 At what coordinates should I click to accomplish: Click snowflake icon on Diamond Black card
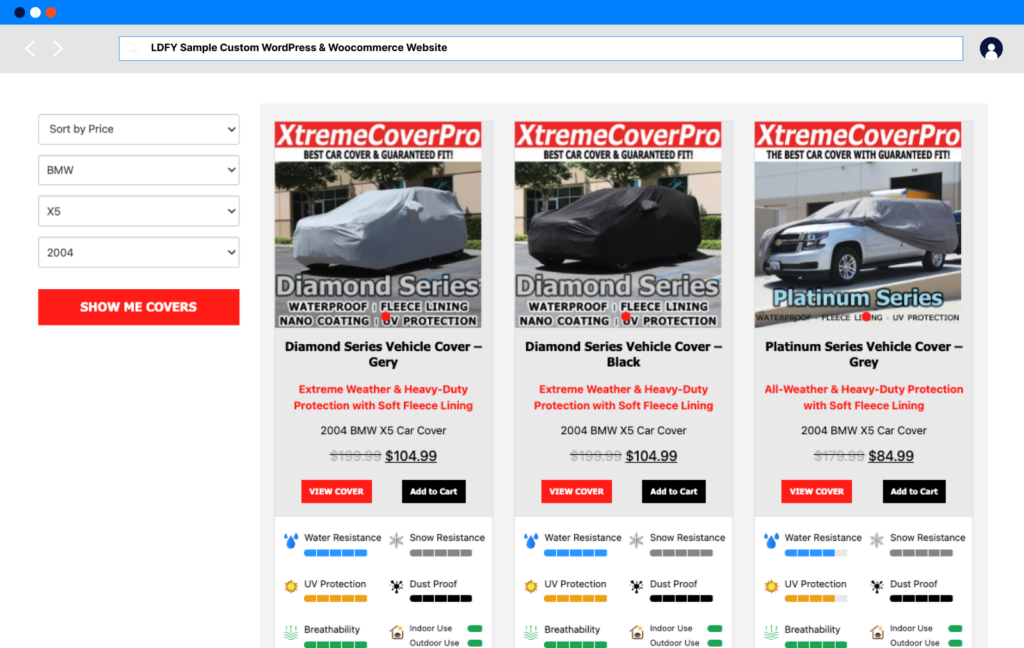tap(637, 540)
